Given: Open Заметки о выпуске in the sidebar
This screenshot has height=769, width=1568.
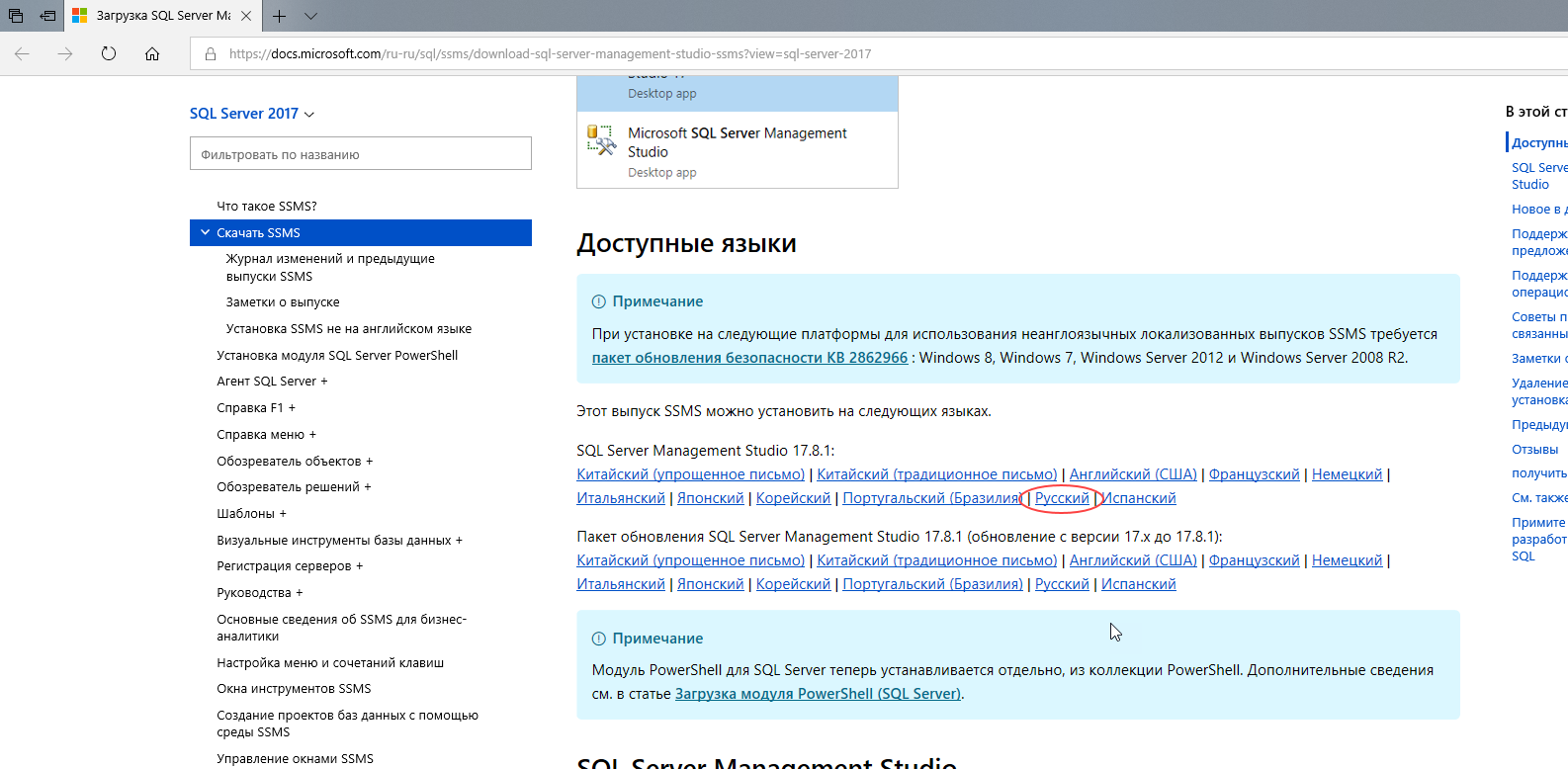Looking at the screenshot, I should click(283, 301).
